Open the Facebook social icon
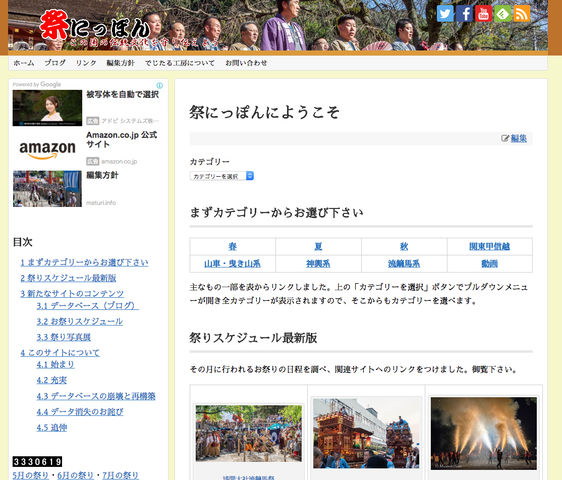Viewport: 562px width, 480px height. click(465, 14)
